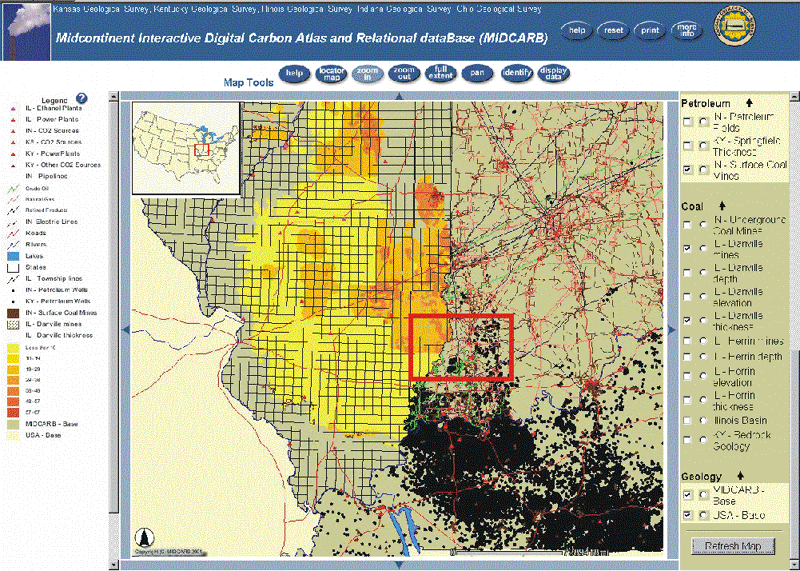Click the legend scrollbar up arrow
Image resolution: width=800 pixels, height=571 pixels.
coord(113,97)
